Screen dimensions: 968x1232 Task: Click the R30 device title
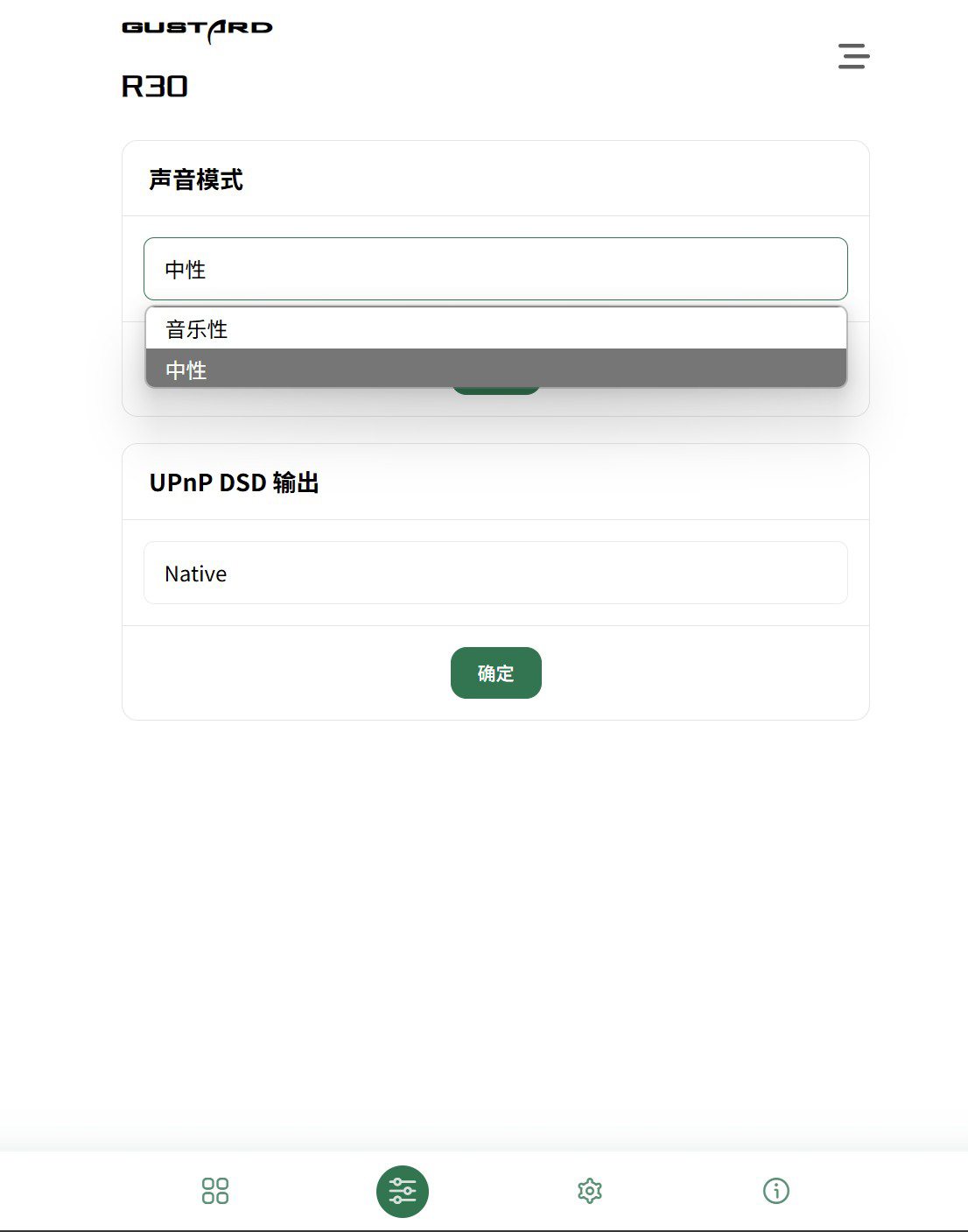click(154, 86)
